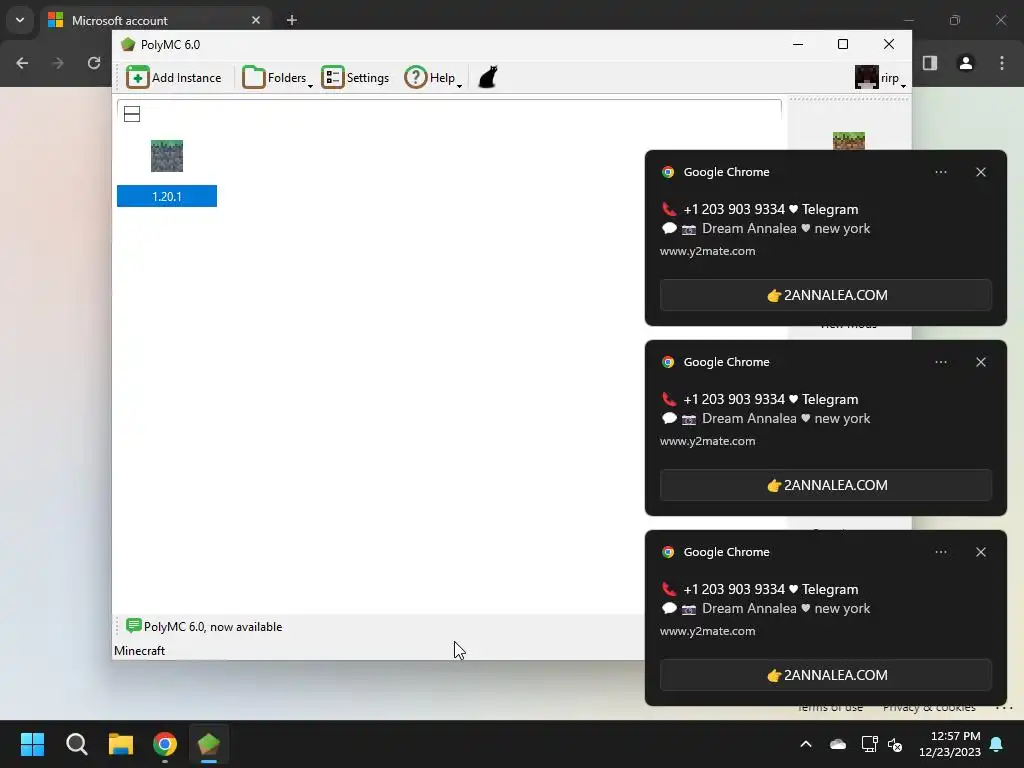Image resolution: width=1024 pixels, height=768 pixels.
Task: Open the Windows Start menu
Action: point(32,744)
